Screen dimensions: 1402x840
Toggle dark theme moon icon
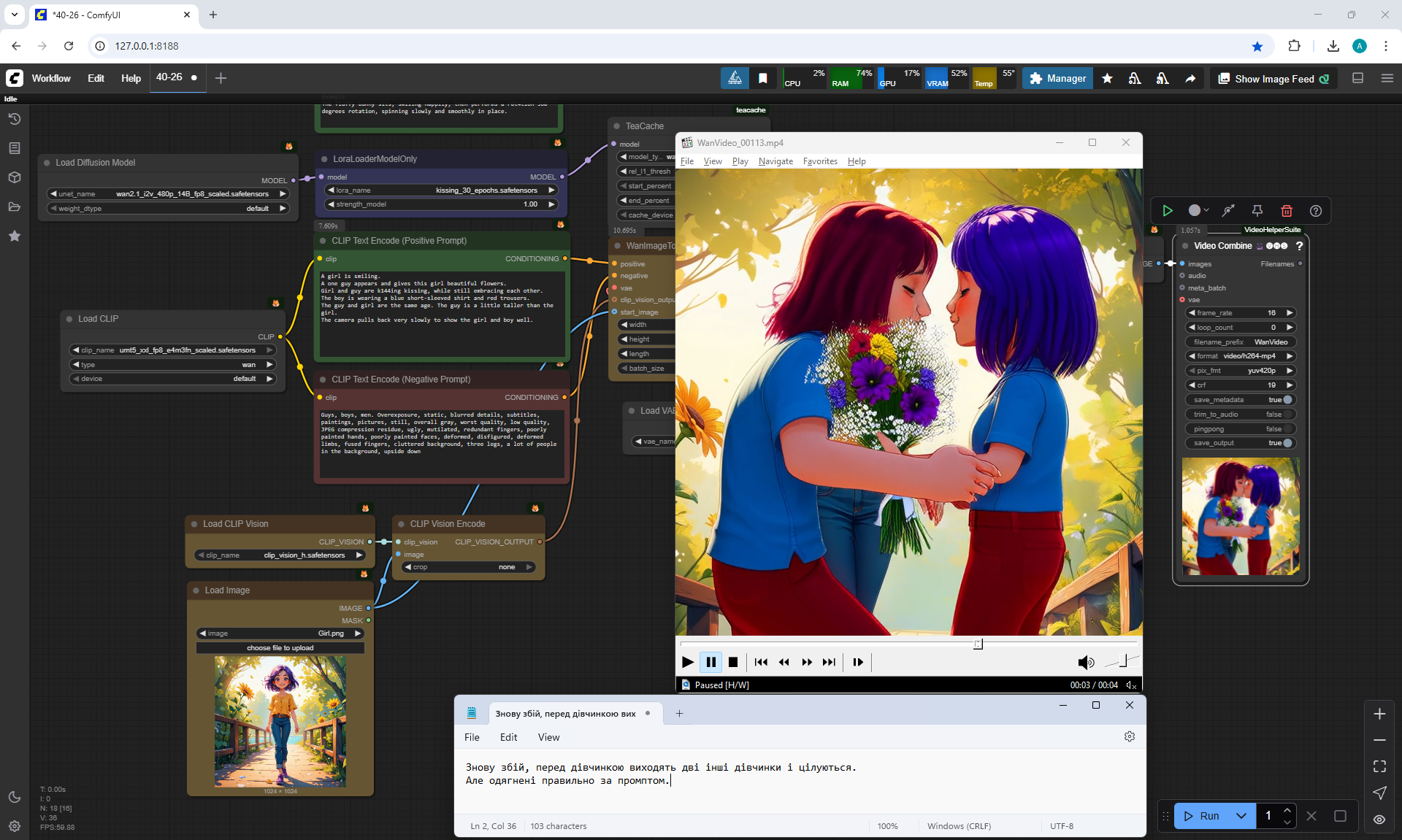[x=14, y=797]
